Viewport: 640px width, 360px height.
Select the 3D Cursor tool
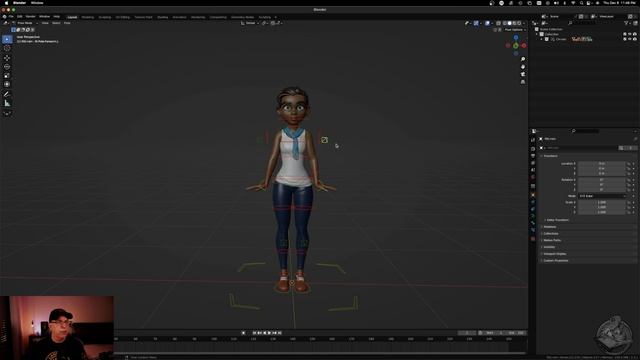coord(7,48)
